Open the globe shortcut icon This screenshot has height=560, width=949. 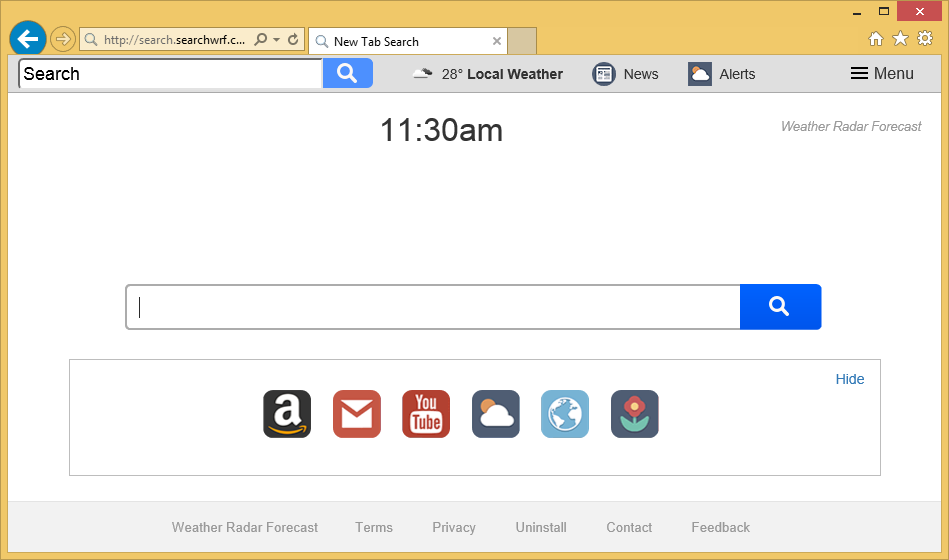coord(565,414)
